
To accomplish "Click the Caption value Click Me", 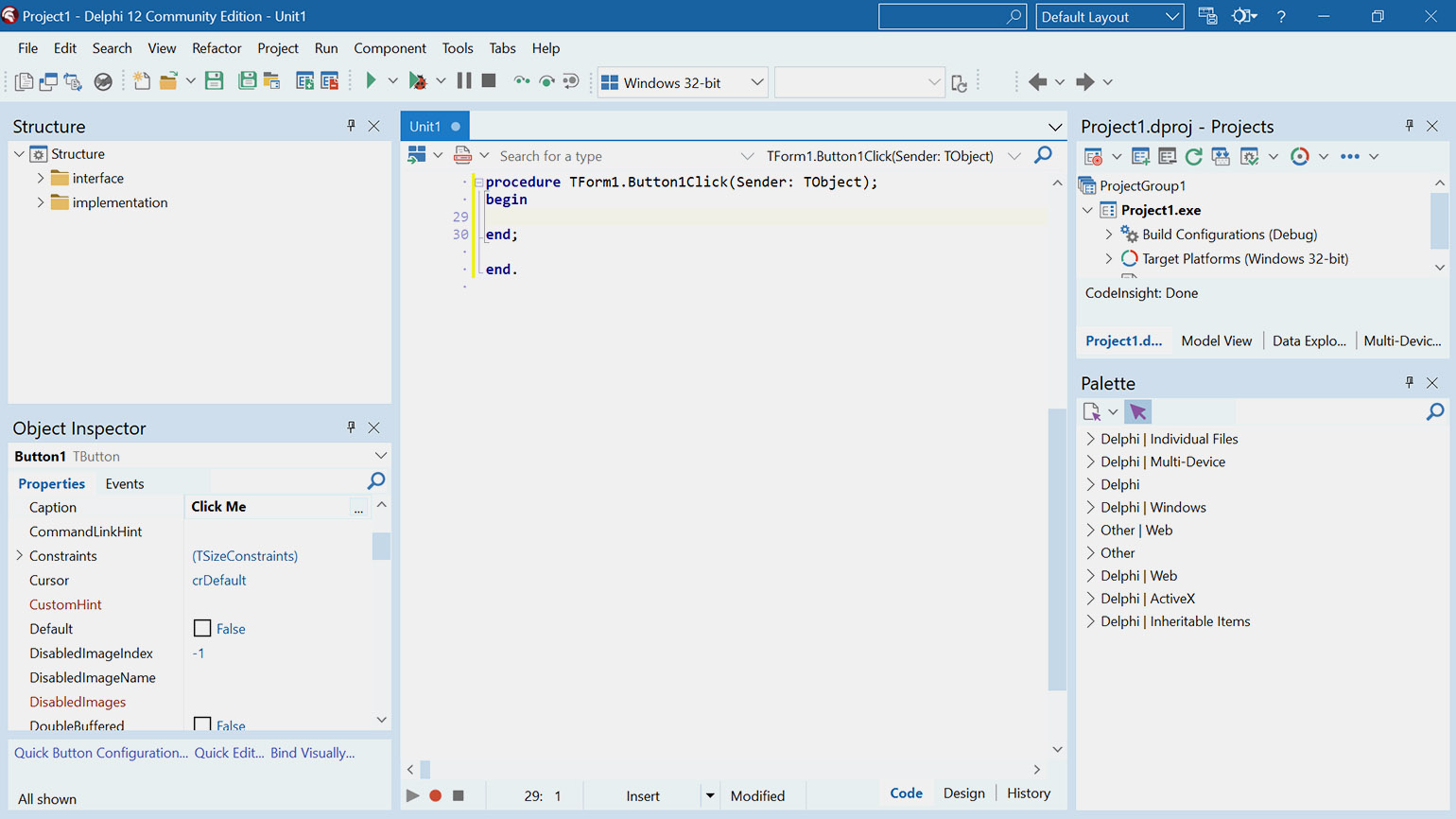I will (x=218, y=507).
